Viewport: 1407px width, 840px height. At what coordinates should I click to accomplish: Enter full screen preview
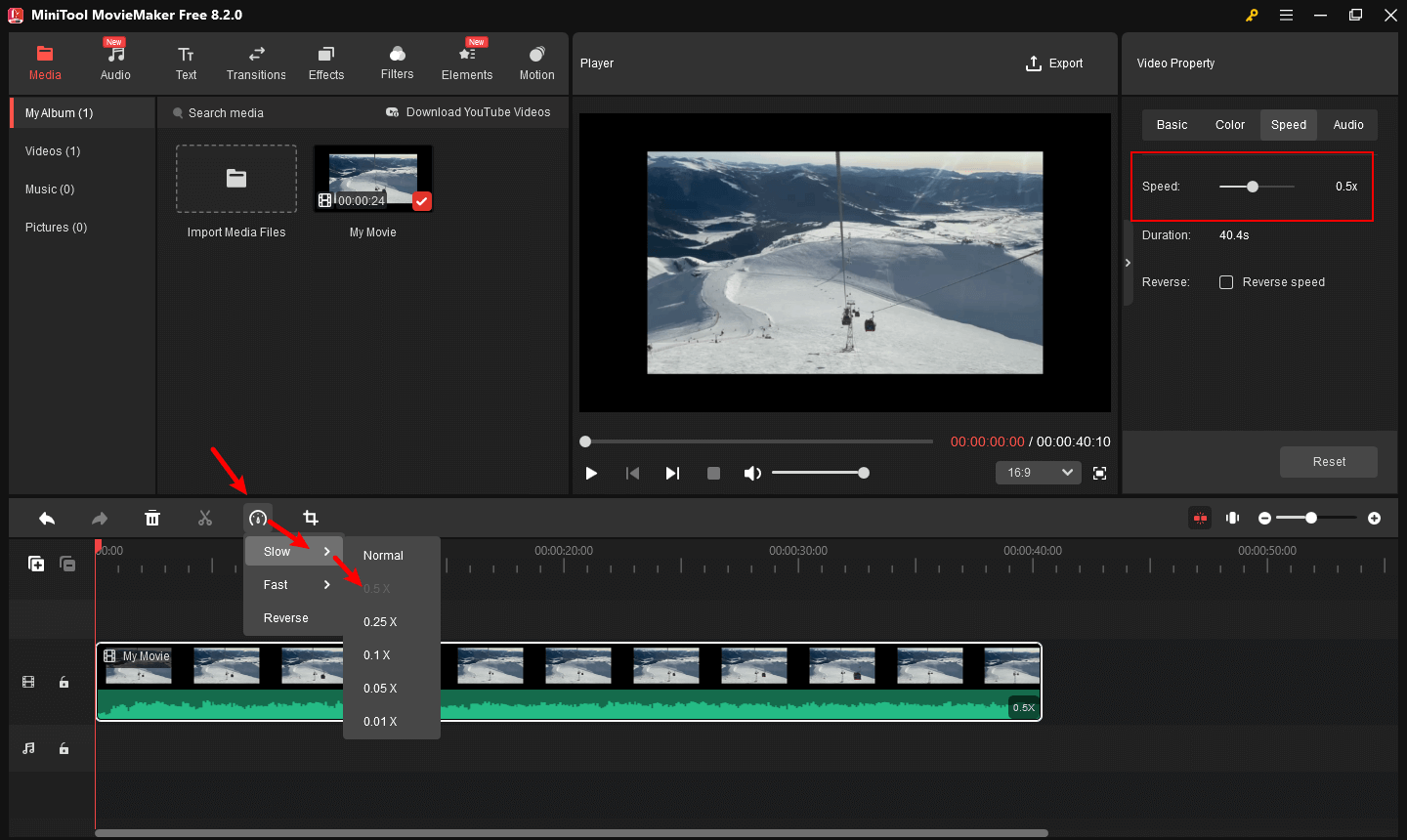coord(1099,473)
